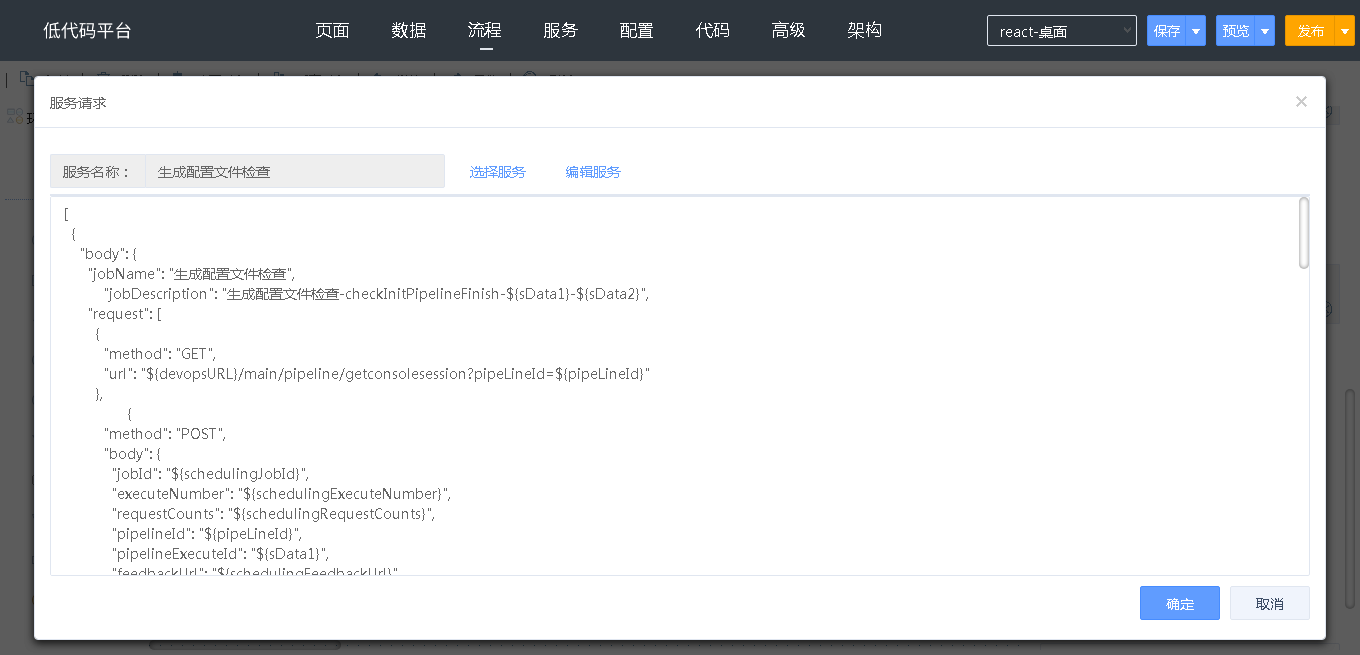The width and height of the screenshot is (1360, 655).
Task: Click the "jobDescription" line in editor
Action: coord(376,293)
